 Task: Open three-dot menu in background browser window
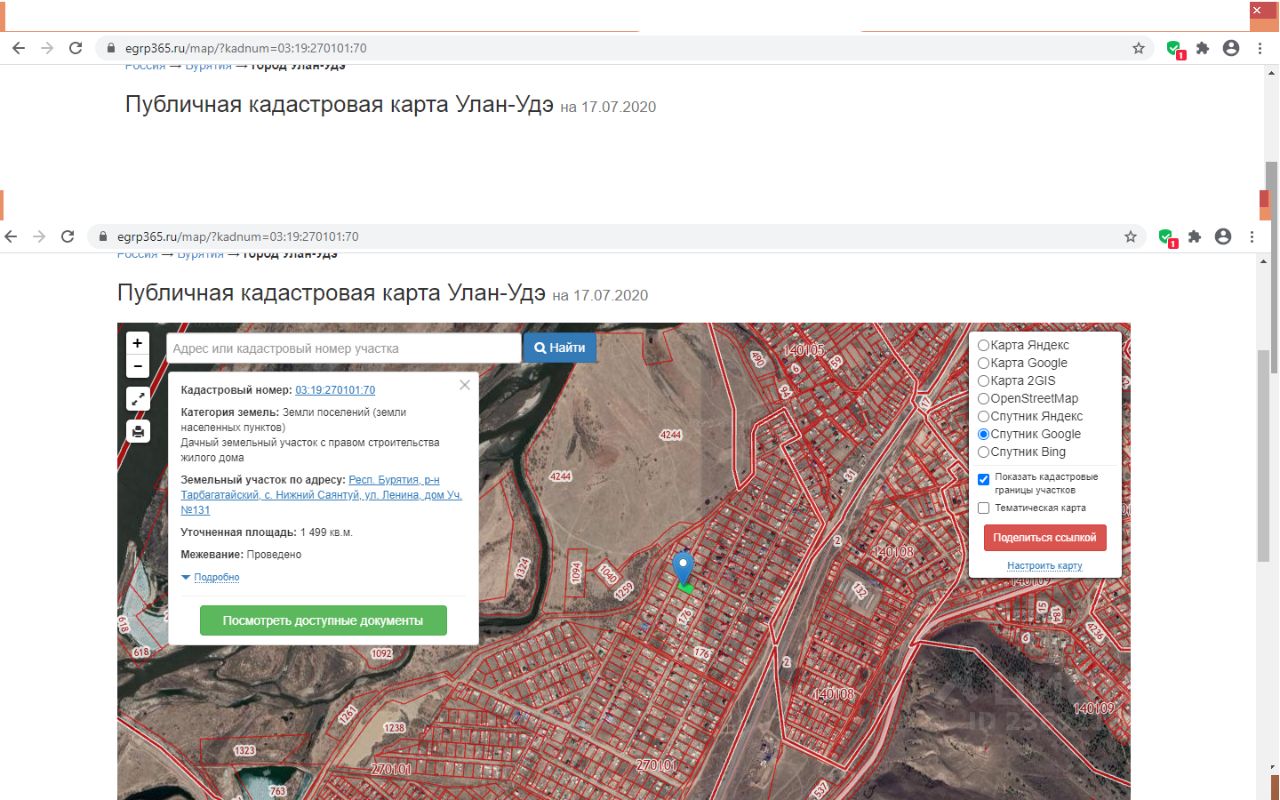click(x=1260, y=48)
